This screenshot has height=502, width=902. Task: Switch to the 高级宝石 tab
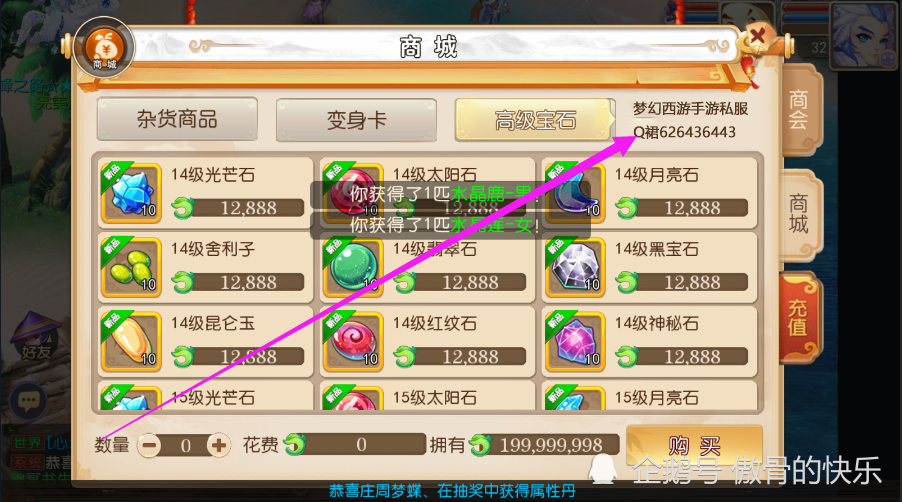pos(535,120)
